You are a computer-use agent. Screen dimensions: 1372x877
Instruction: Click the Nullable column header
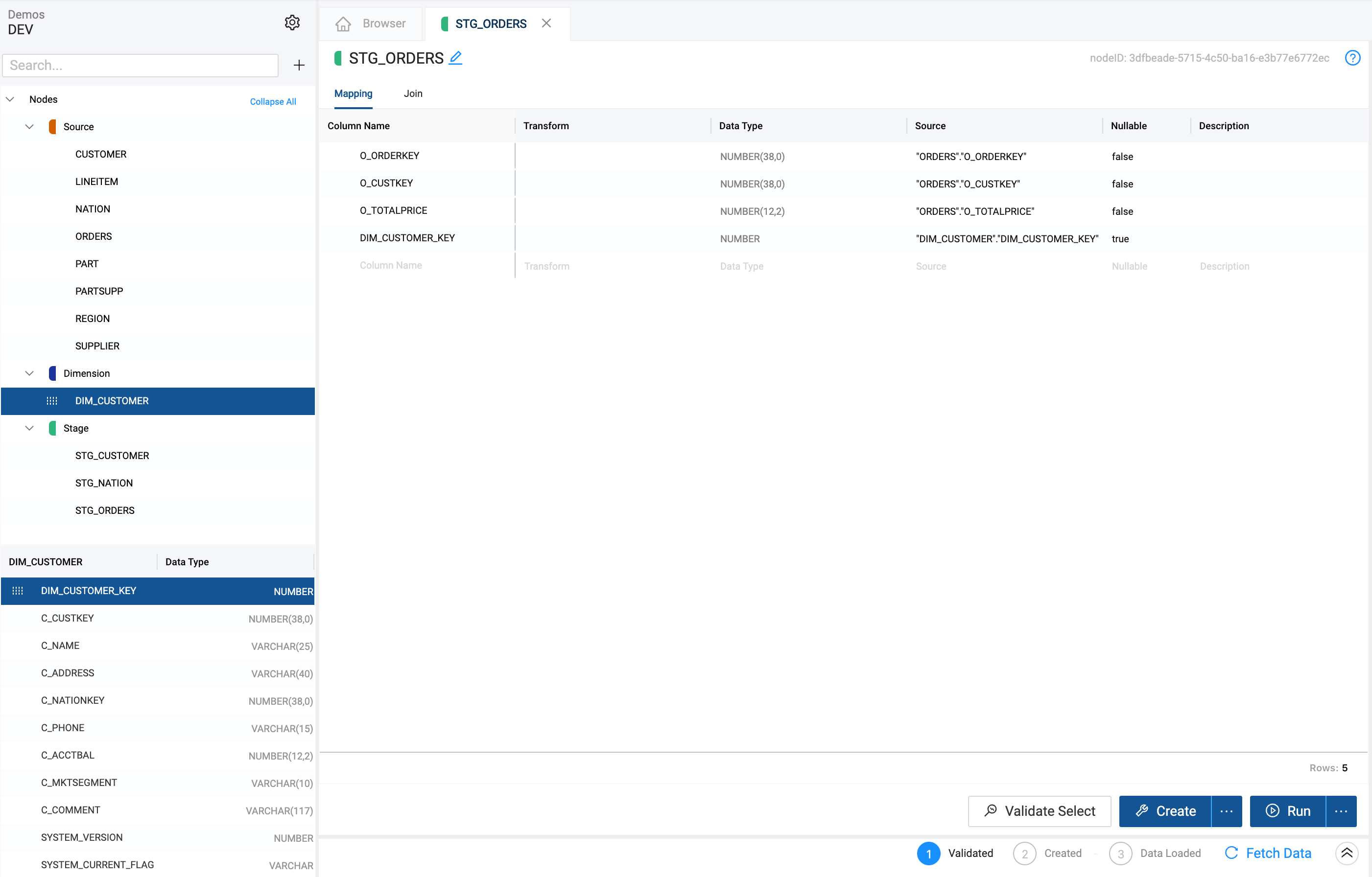[x=1129, y=126]
